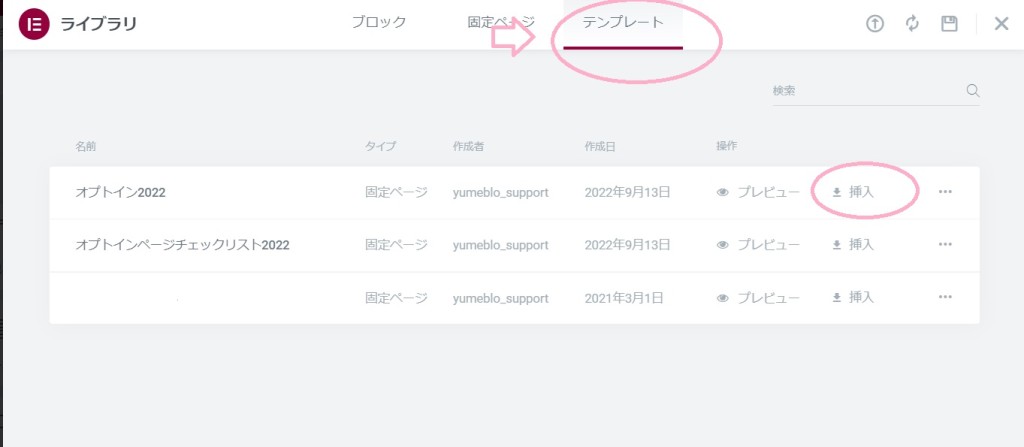Open the upload template icon
1024x447 pixels.
874,24
